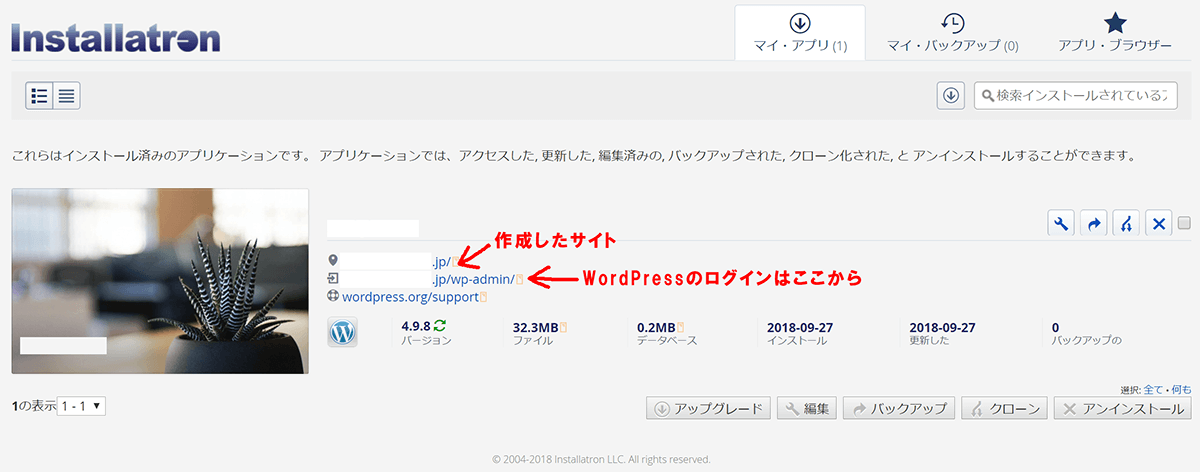This screenshot has height=472, width=1200.
Task: Open the アプリ・ブラウザー tab
Action: click(x=1115, y=33)
